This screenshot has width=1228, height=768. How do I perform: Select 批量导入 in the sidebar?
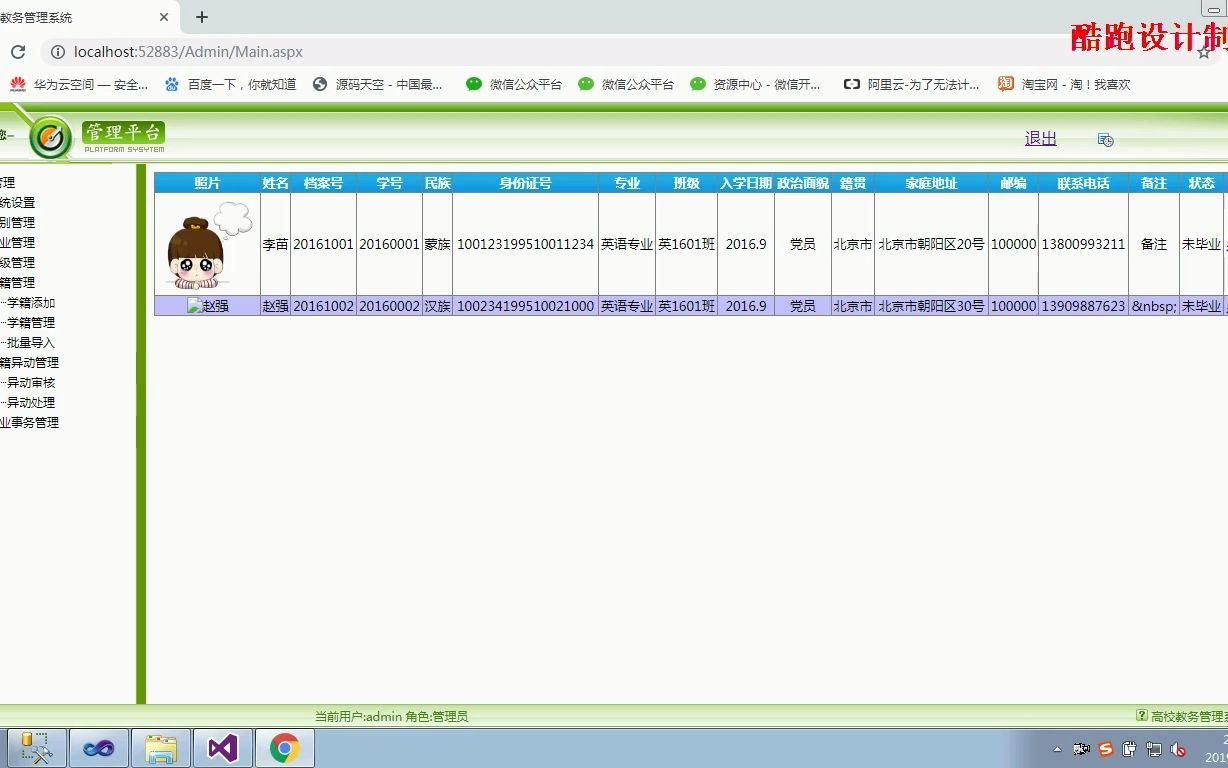pos(33,342)
